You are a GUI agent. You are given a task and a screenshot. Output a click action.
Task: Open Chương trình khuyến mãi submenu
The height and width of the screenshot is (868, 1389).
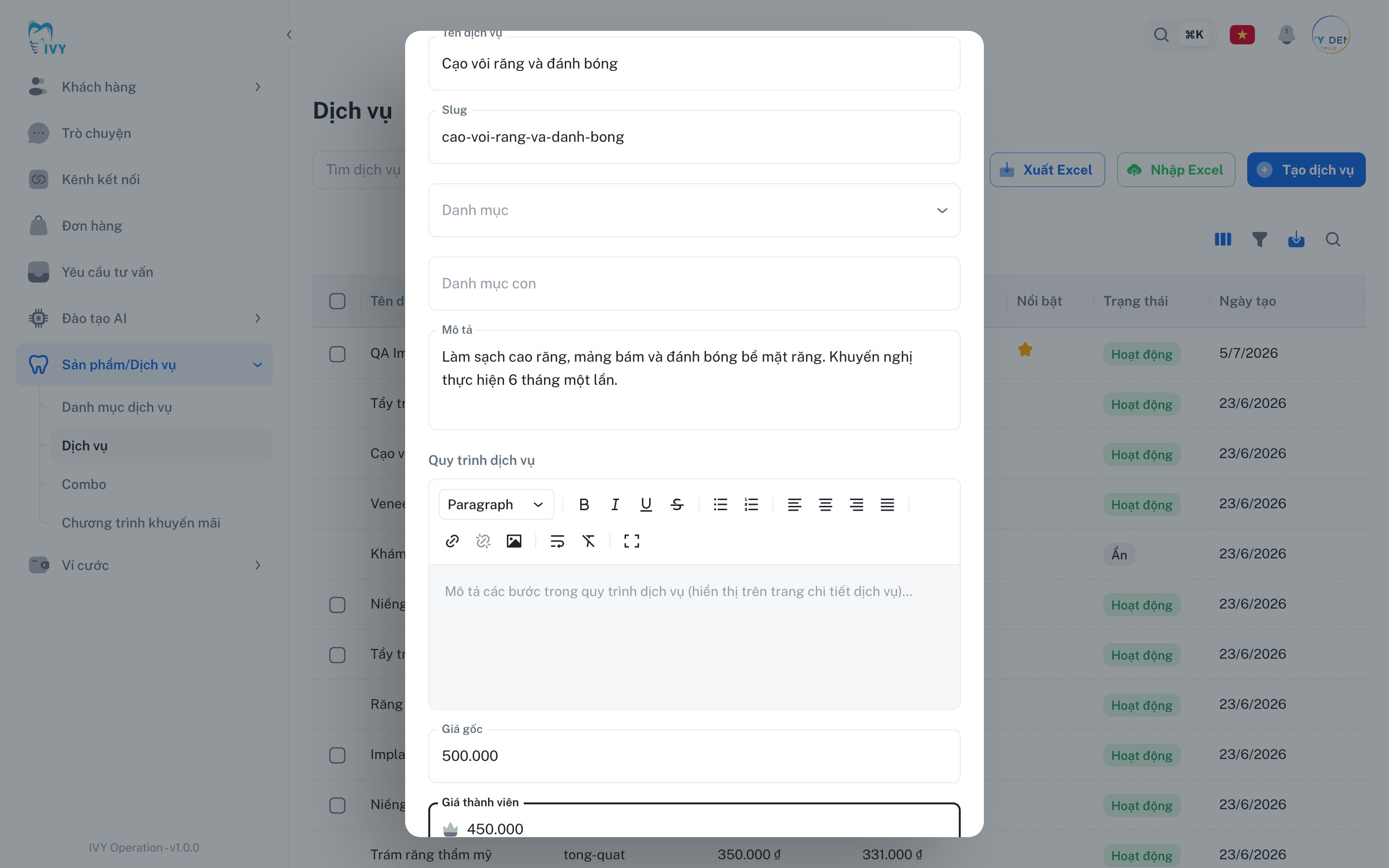161,522
